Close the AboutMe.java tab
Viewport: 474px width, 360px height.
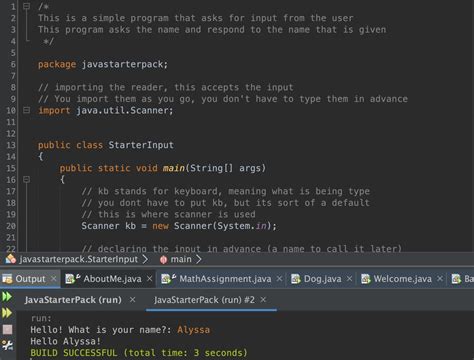point(150,278)
